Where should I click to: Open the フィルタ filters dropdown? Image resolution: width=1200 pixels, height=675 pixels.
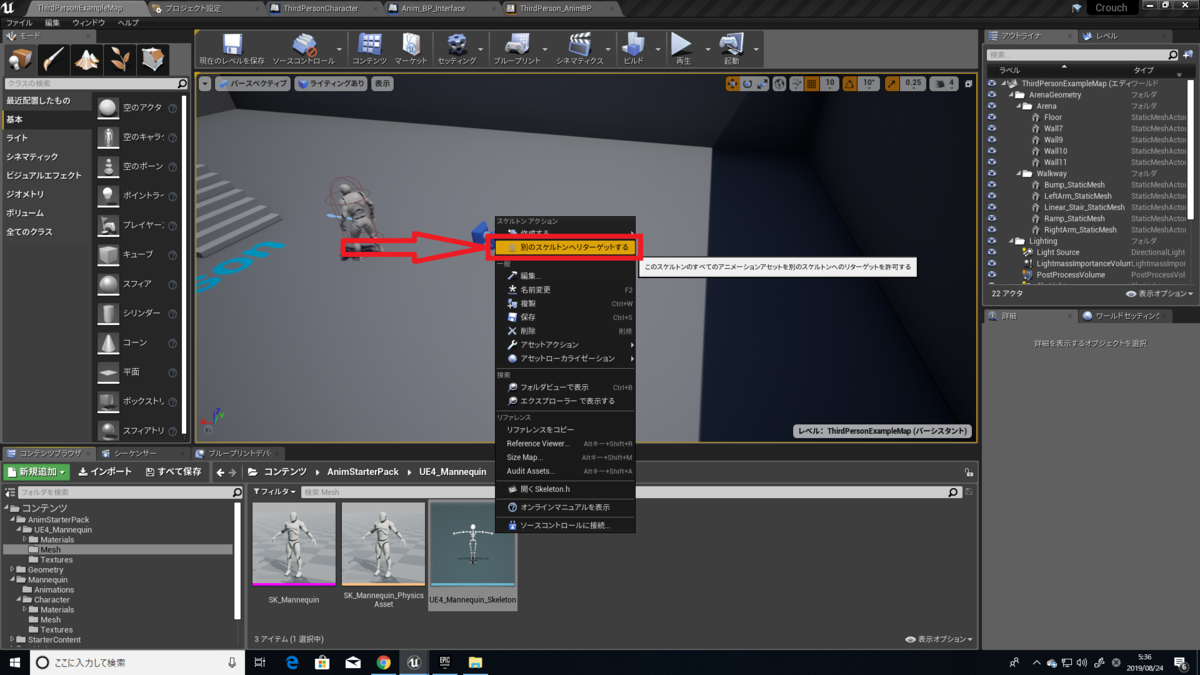pyautogui.click(x=274, y=492)
